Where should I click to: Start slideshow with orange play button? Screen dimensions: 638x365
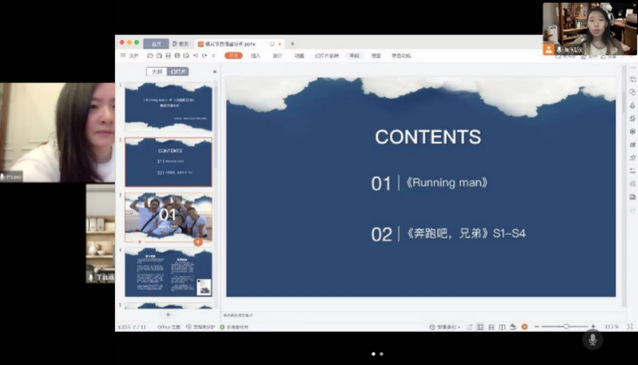pos(524,327)
